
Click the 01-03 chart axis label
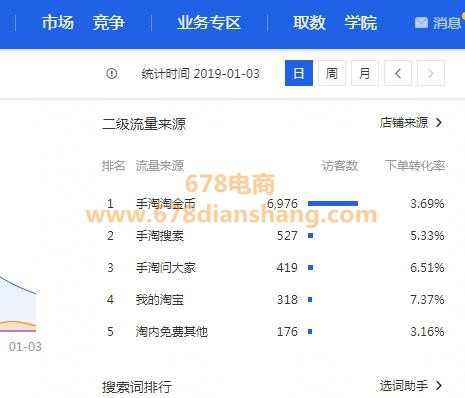25,347
